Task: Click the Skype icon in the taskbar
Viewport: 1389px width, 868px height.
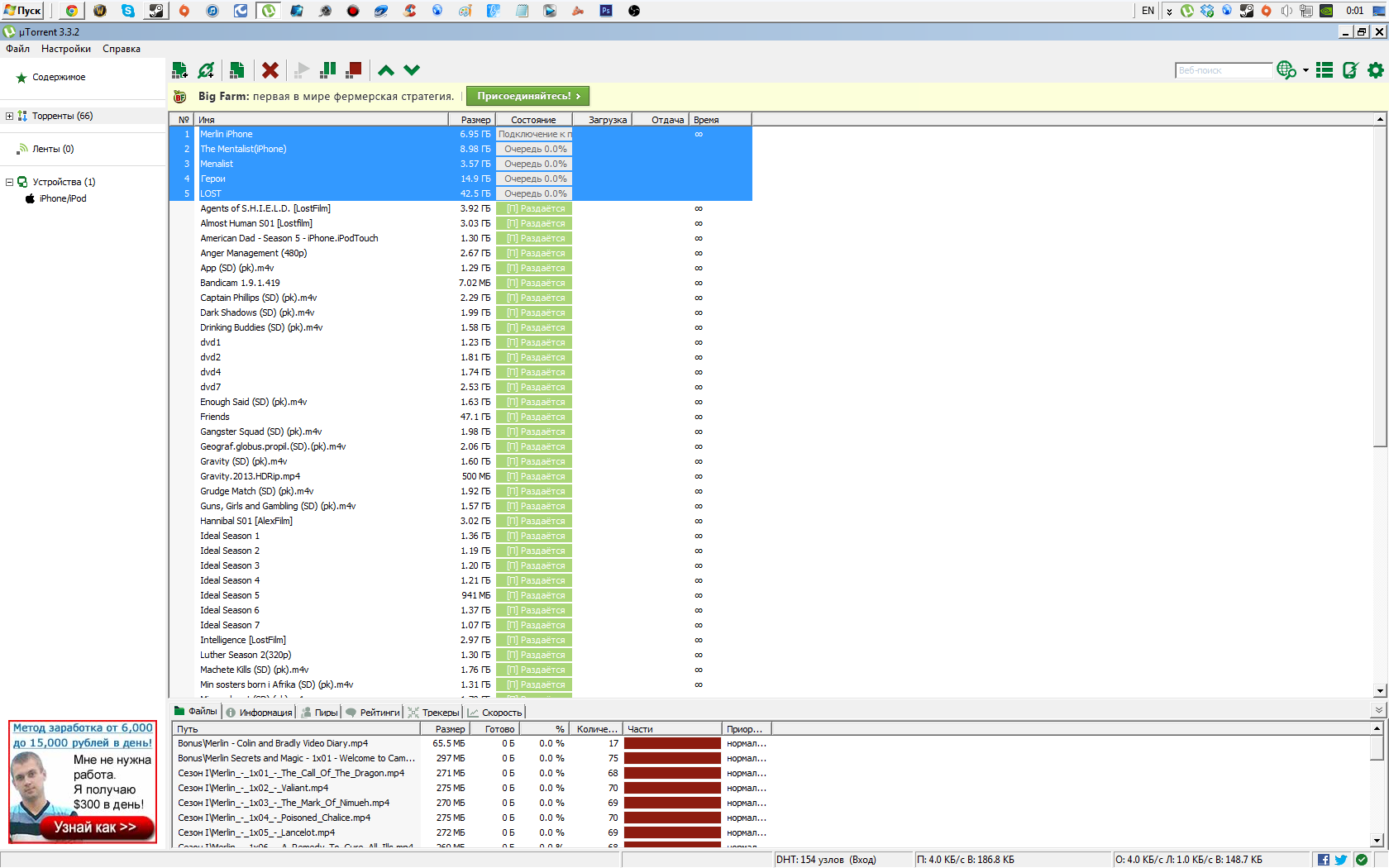Action: (128, 11)
